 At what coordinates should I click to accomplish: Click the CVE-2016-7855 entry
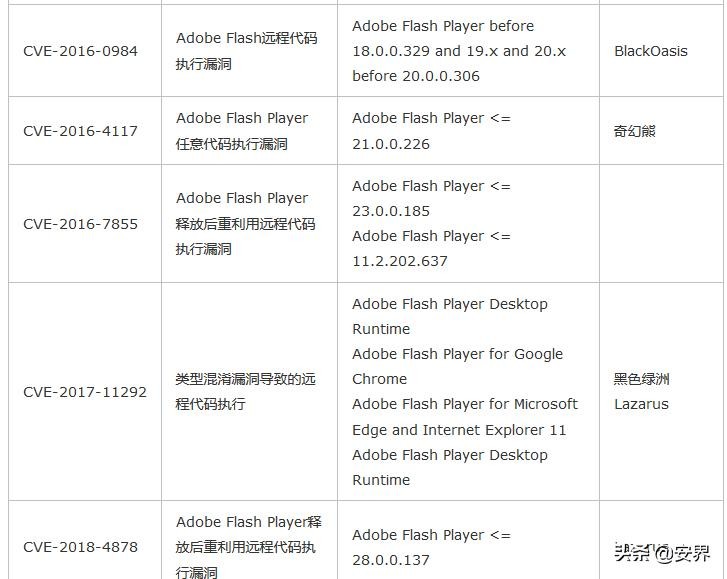pos(80,224)
